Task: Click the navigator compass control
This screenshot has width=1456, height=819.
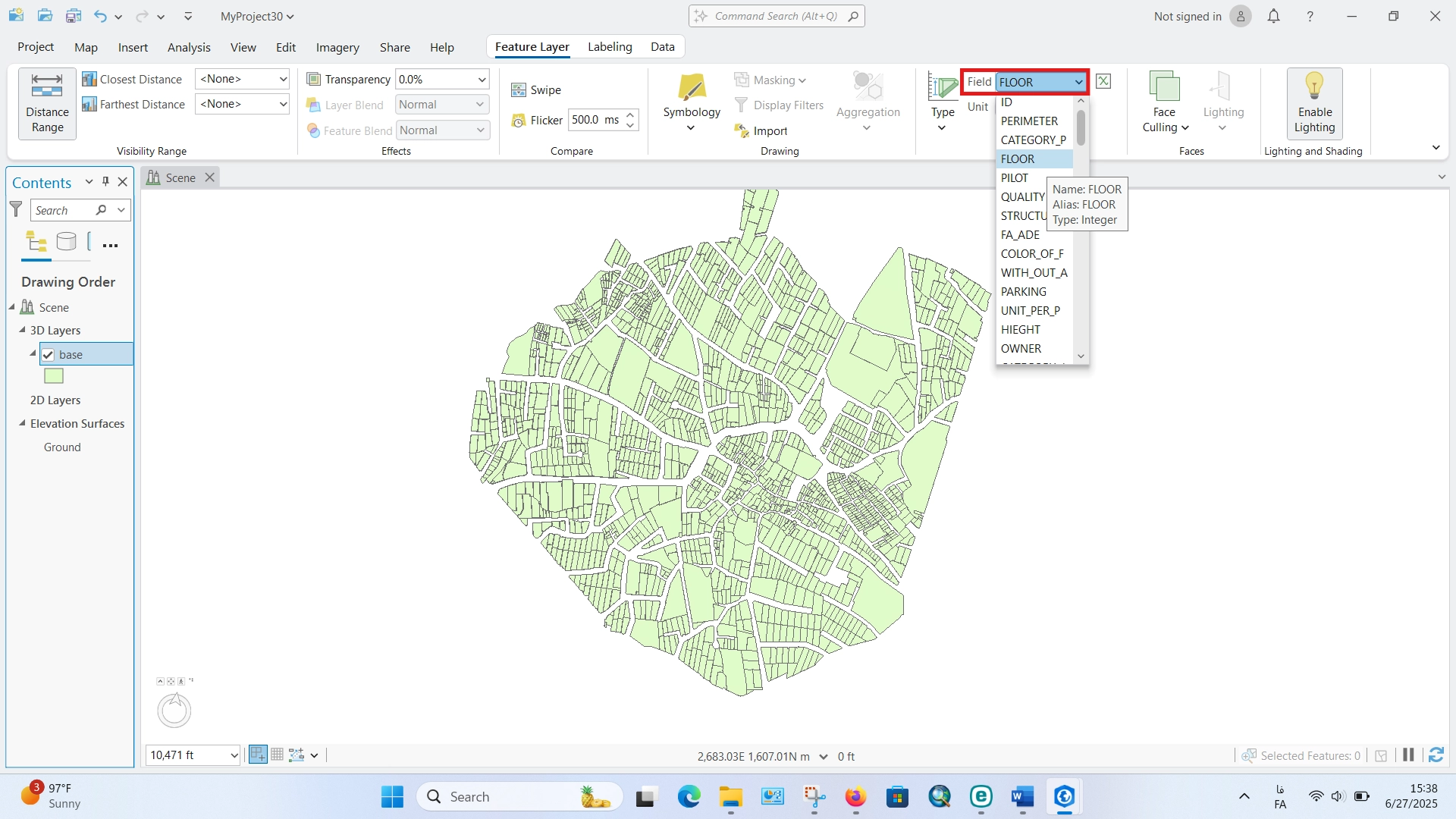Action: click(x=174, y=710)
